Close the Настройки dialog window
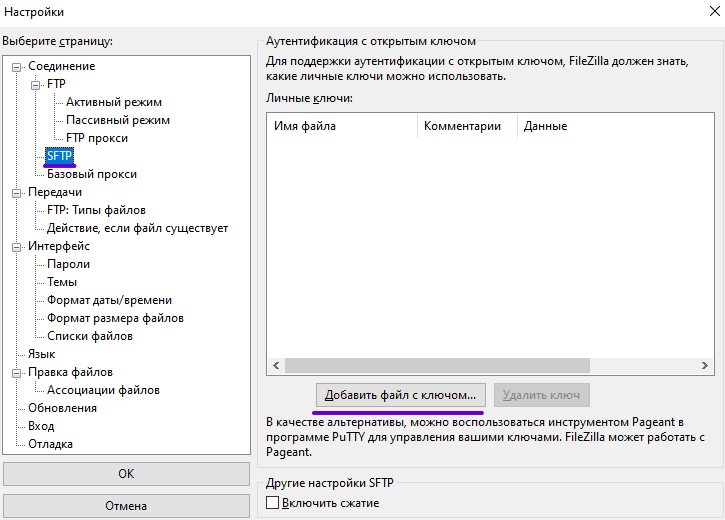The height and width of the screenshot is (520, 725). coord(708,13)
